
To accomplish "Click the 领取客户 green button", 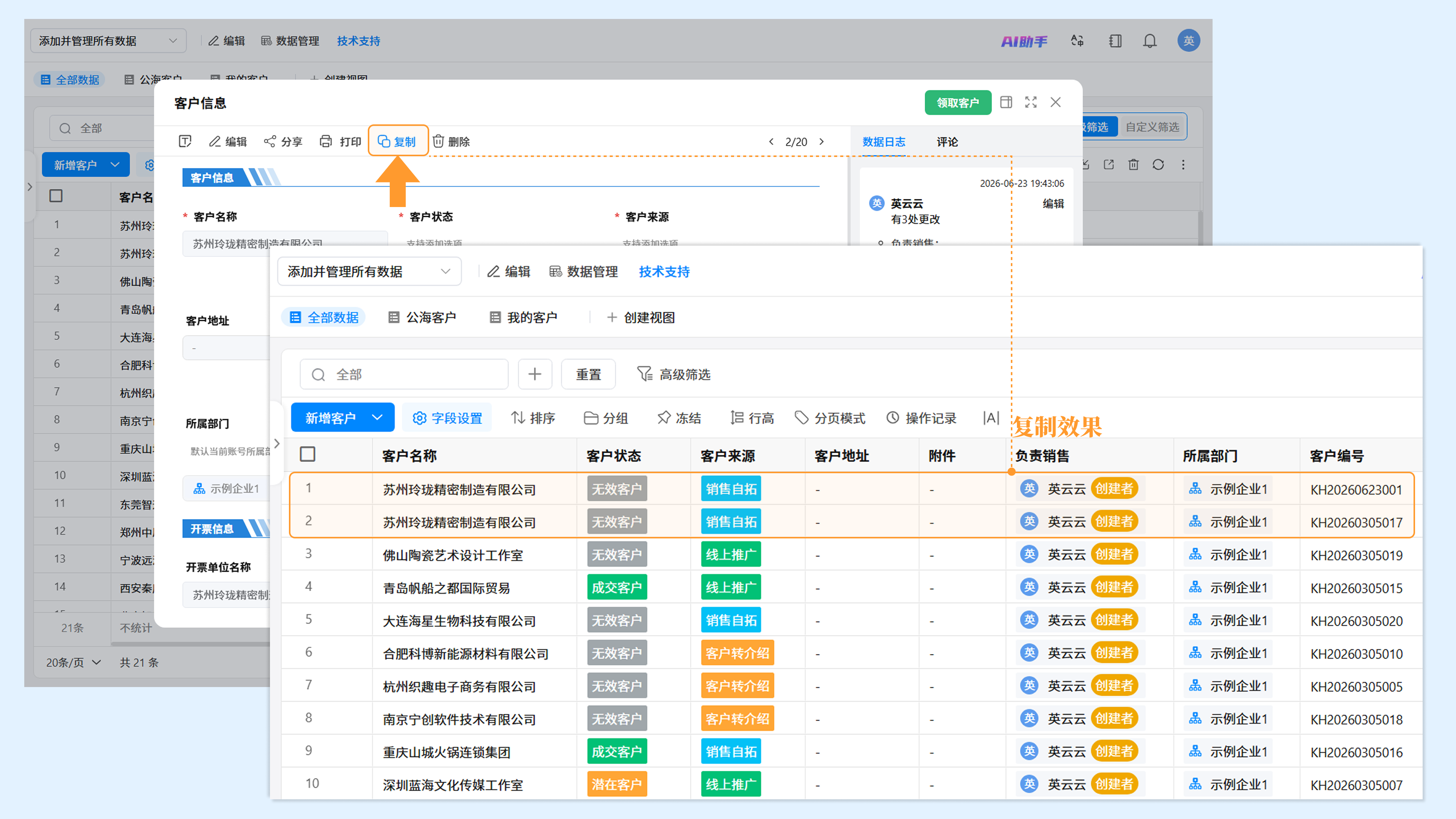I will click(x=958, y=102).
